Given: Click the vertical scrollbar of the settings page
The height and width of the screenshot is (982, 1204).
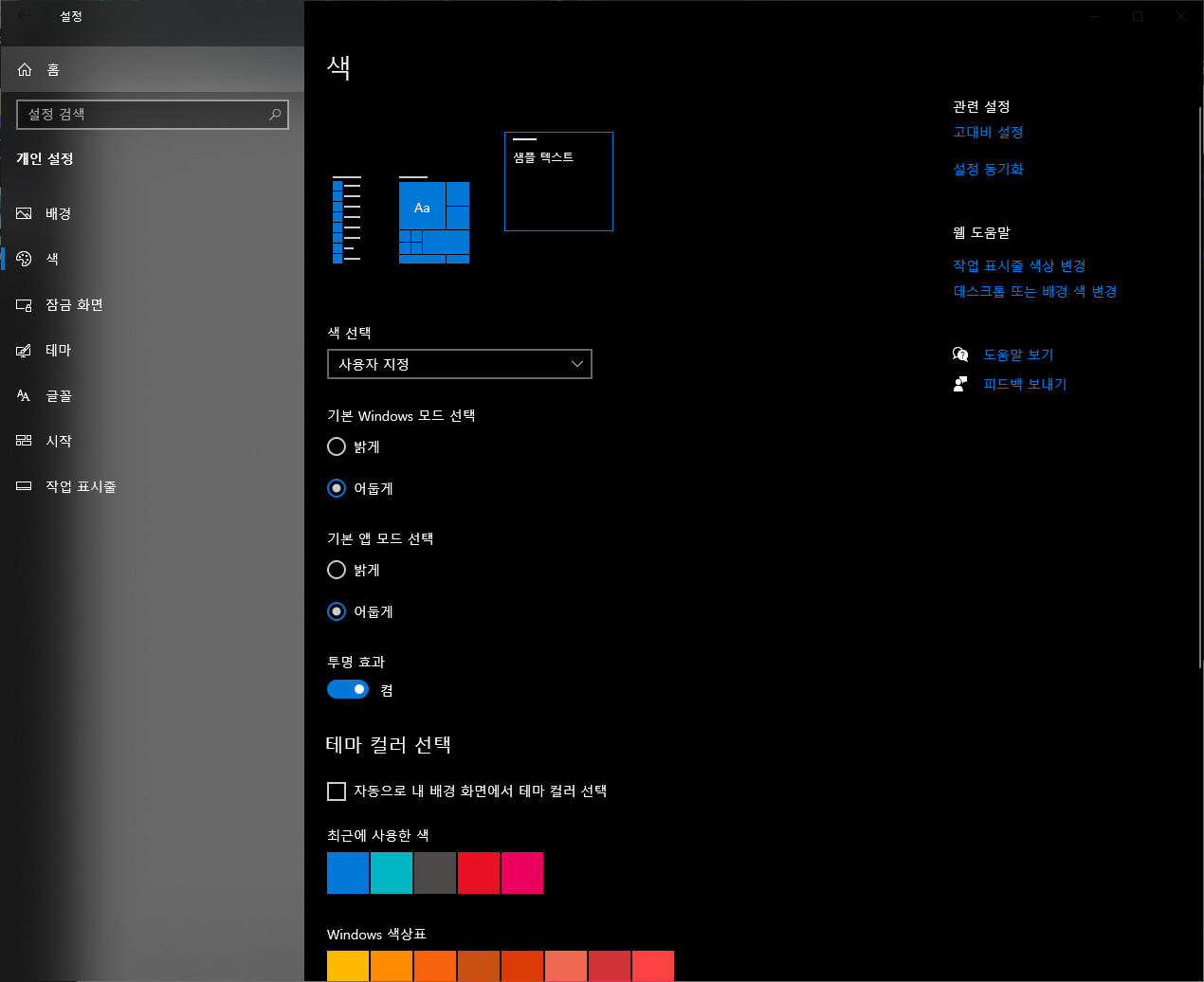Looking at the screenshot, I should pyautogui.click(x=1200, y=389).
